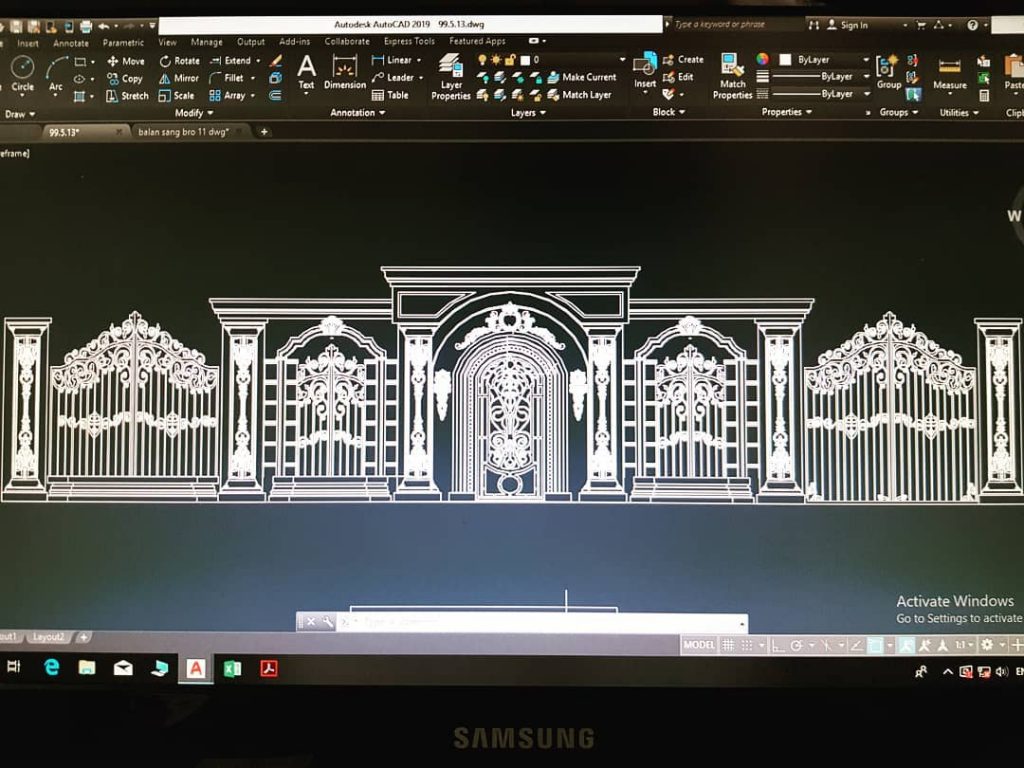Click Edit block button

coord(678,77)
